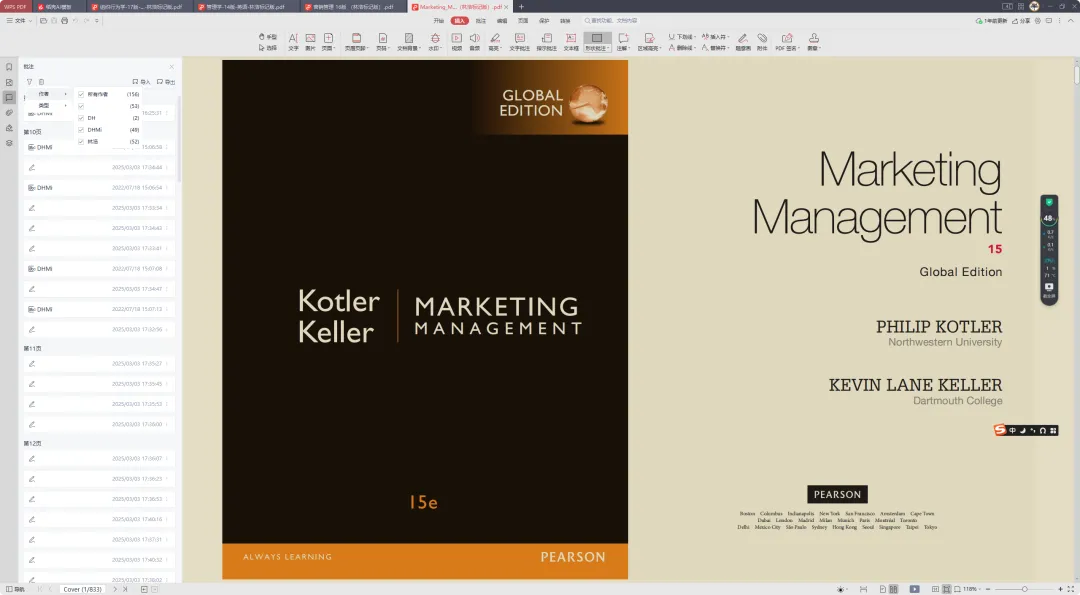The image size is (1080, 595).
Task: Toggle the unnamed author (53) checkbox
Action: coord(81,106)
